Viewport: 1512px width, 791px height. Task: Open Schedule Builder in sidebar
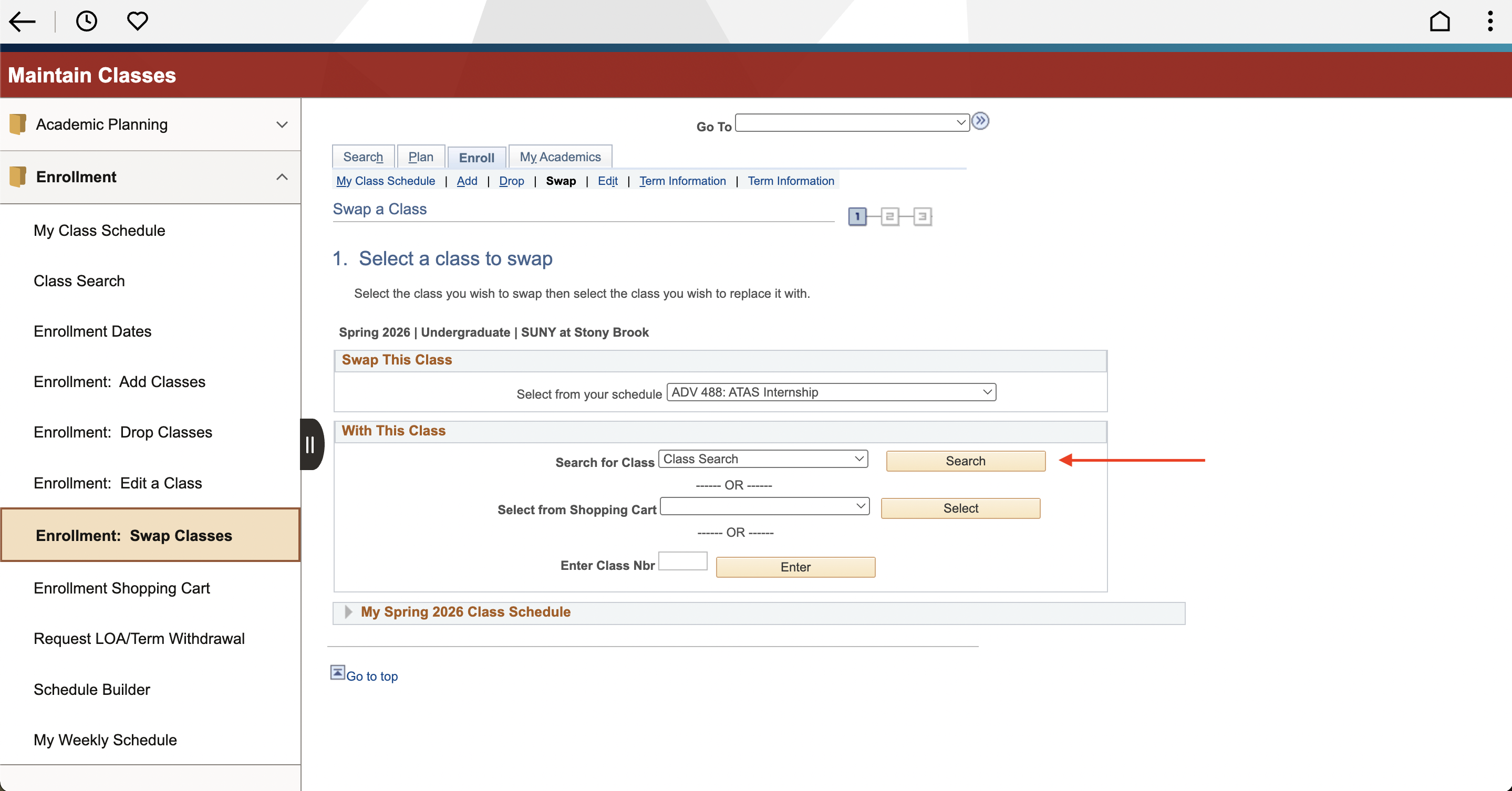click(x=91, y=690)
